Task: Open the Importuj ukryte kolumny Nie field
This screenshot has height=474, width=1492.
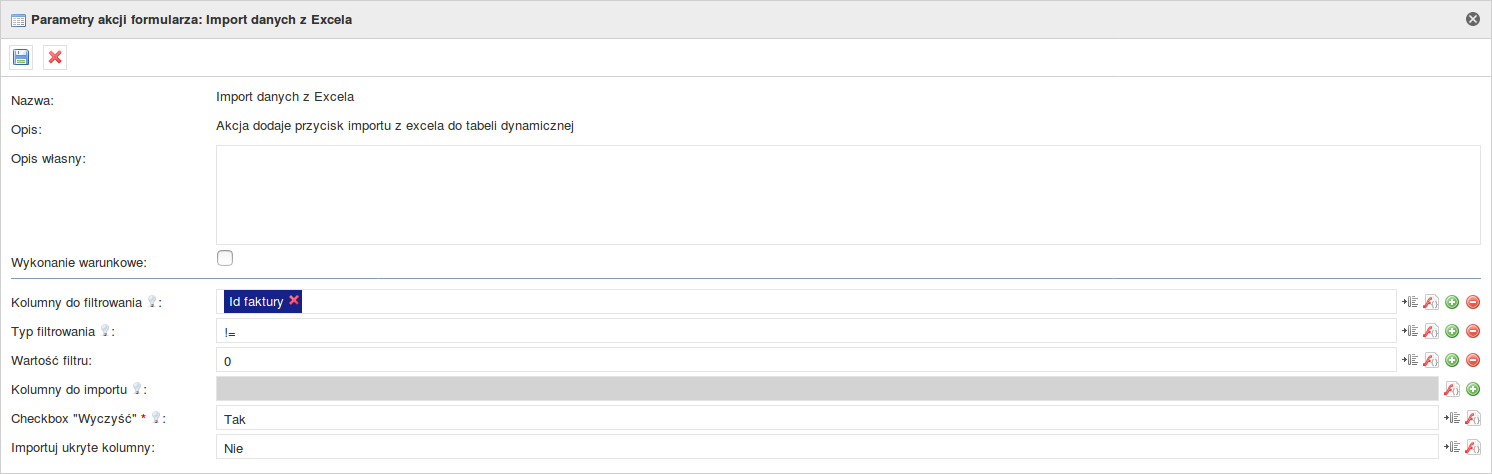Action: click(827, 447)
